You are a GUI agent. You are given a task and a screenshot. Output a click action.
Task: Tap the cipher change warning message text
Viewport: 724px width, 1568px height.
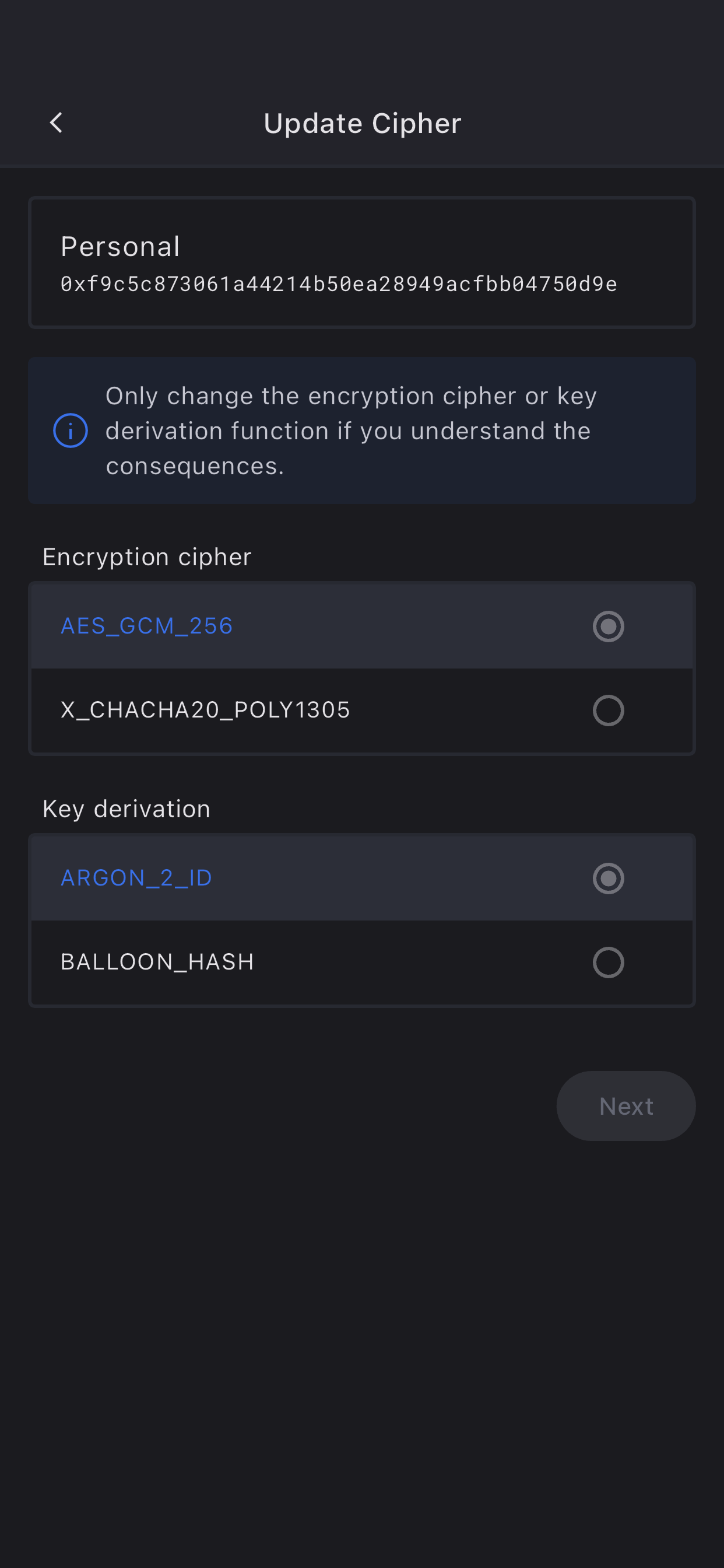tap(350, 430)
